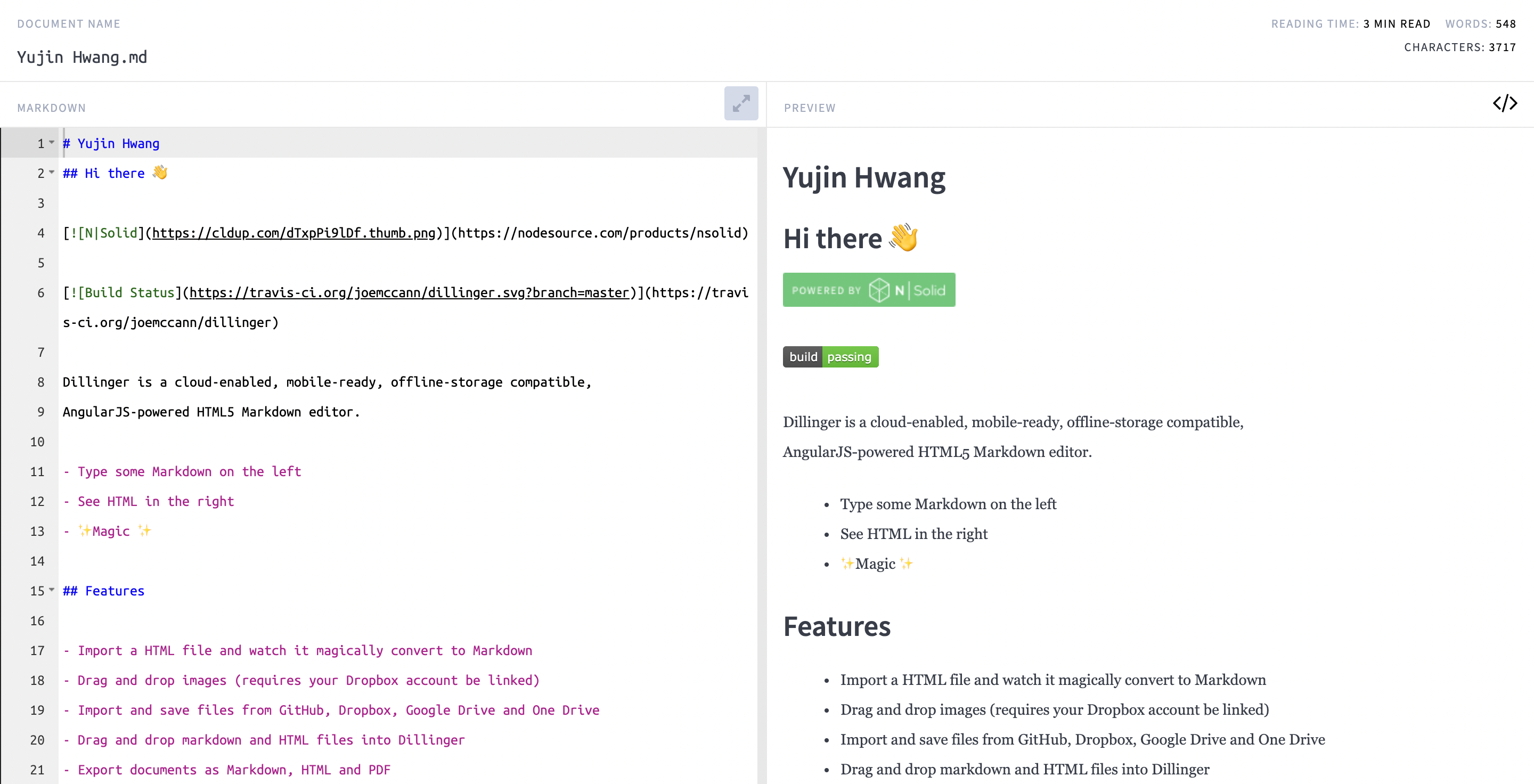Screen dimensions: 1534x784
Task: Place cursor on '# Yujin Hwang' heading line
Action: click(x=111, y=143)
